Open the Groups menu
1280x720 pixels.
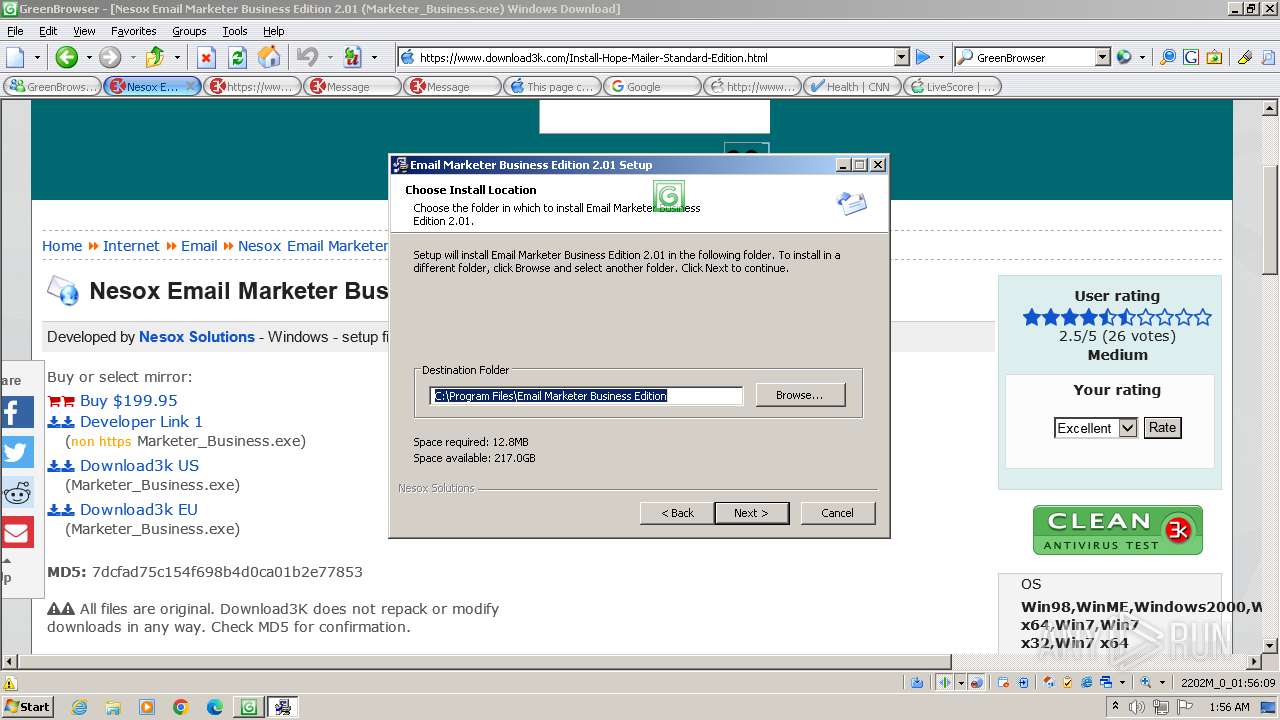[x=189, y=31]
